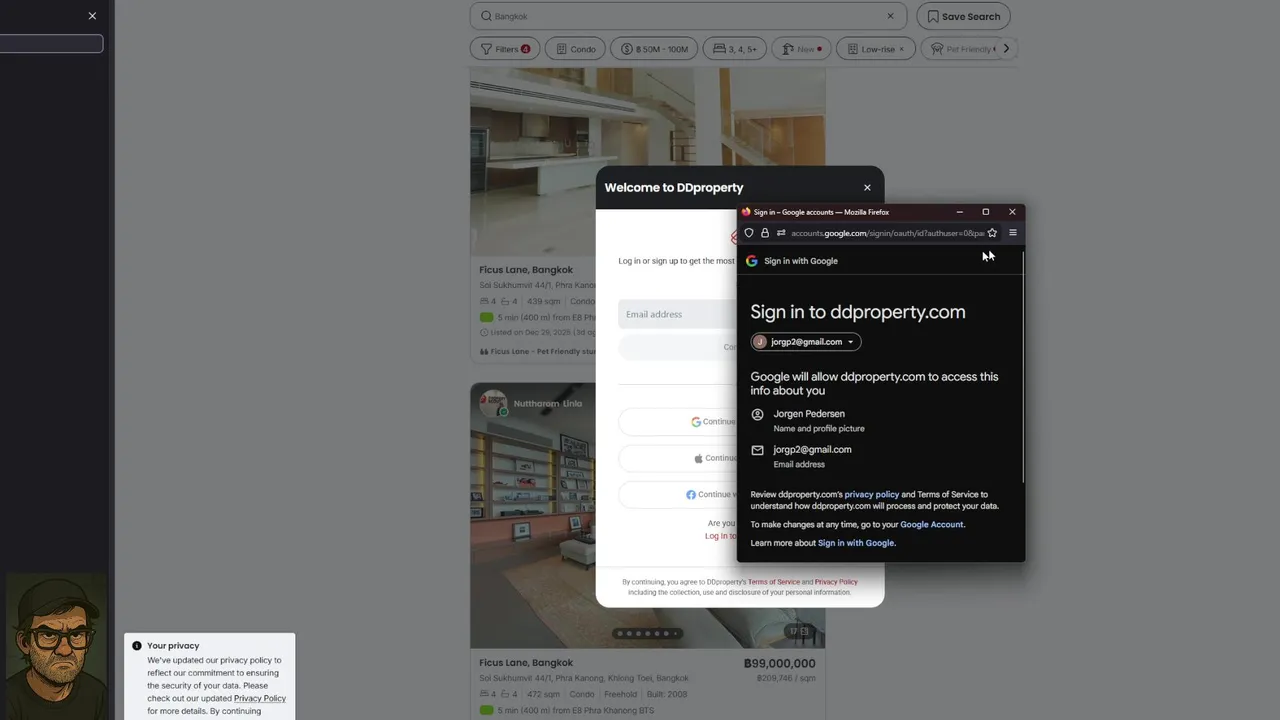Bookmark this page with the star icon

click(x=992, y=233)
